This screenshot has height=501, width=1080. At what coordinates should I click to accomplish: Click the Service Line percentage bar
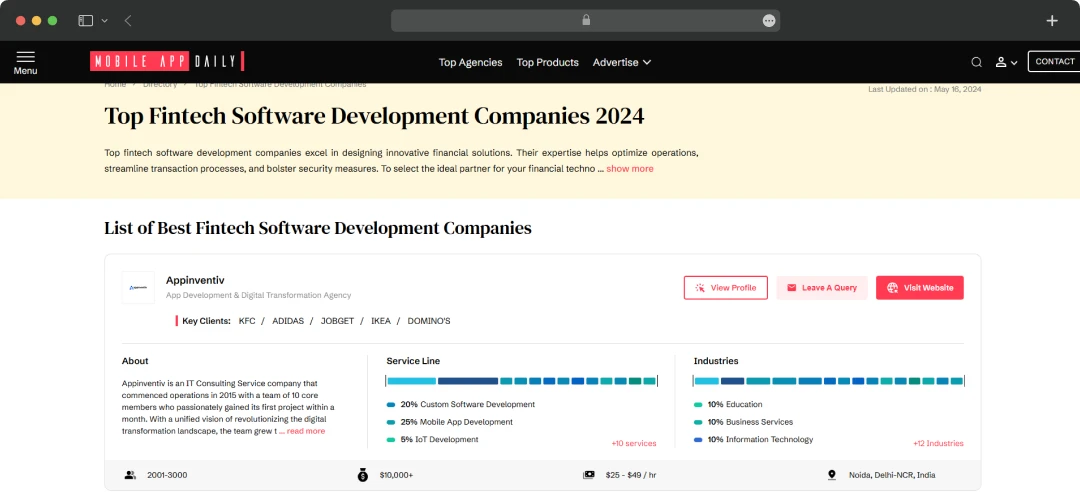point(521,380)
